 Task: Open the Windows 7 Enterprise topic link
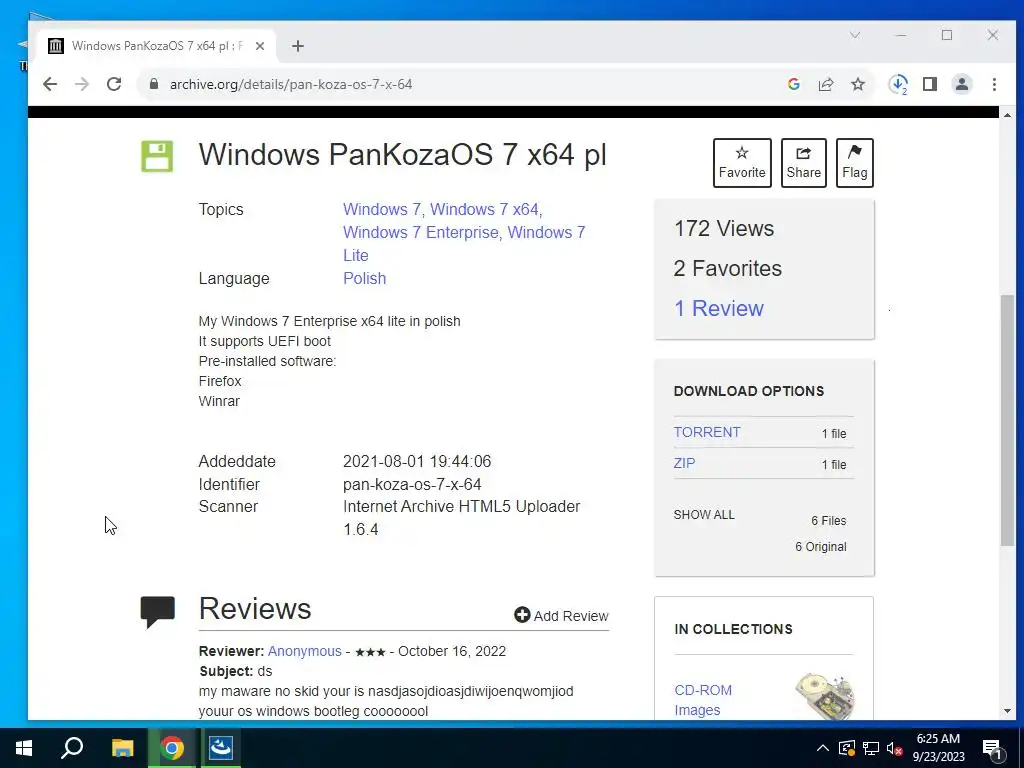[421, 232]
